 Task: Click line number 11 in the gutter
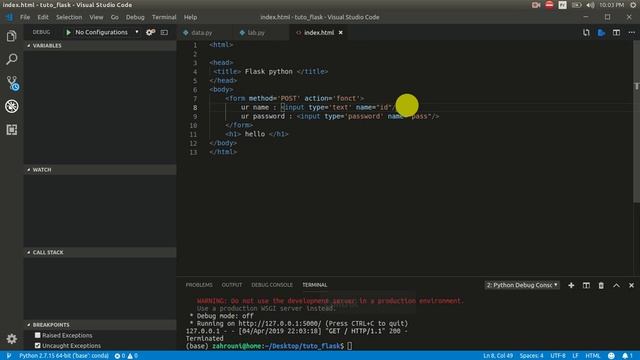(x=193, y=134)
